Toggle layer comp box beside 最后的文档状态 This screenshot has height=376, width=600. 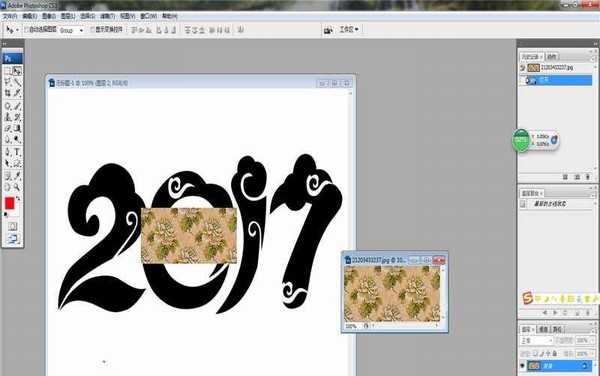523,204
